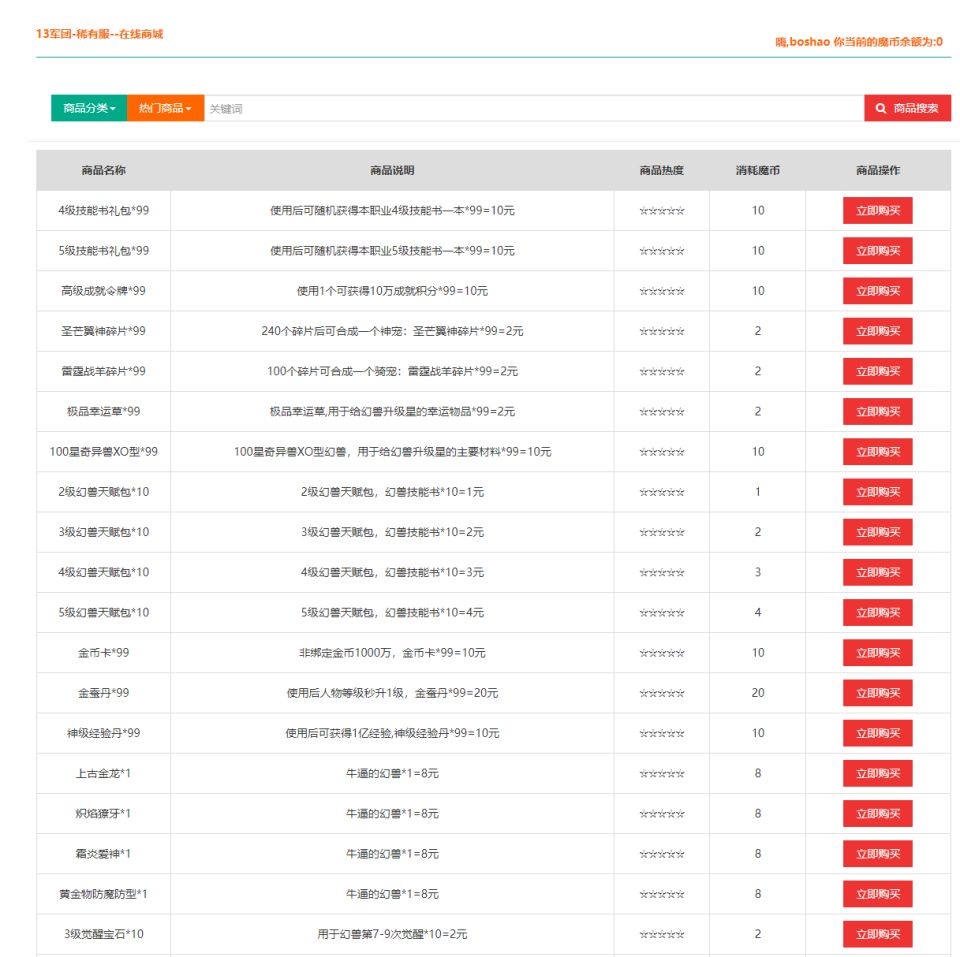The width and height of the screenshot is (960, 957).
Task: Click the 商品搜索 search button
Action: click(x=908, y=108)
